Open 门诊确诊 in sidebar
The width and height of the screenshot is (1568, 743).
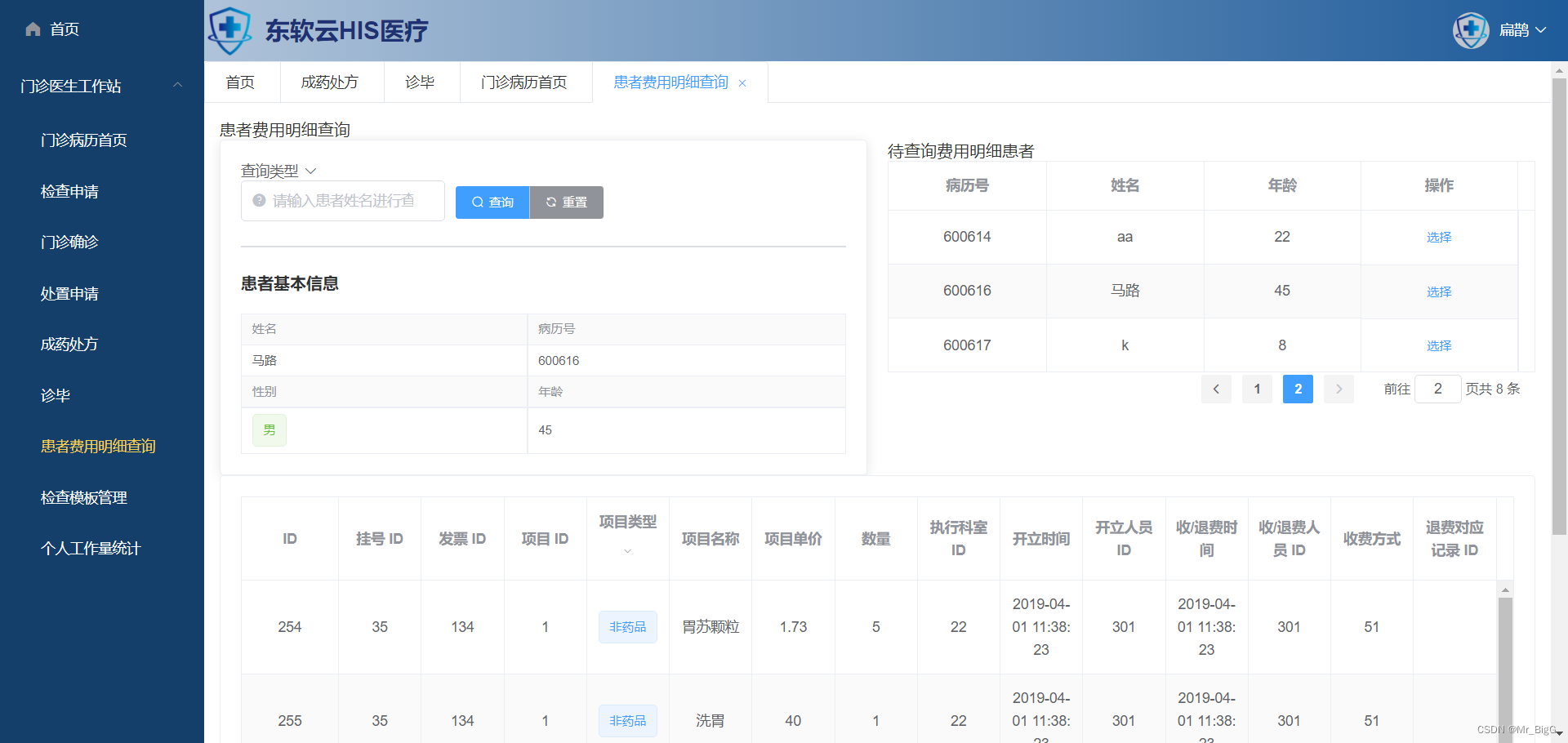[x=69, y=242]
